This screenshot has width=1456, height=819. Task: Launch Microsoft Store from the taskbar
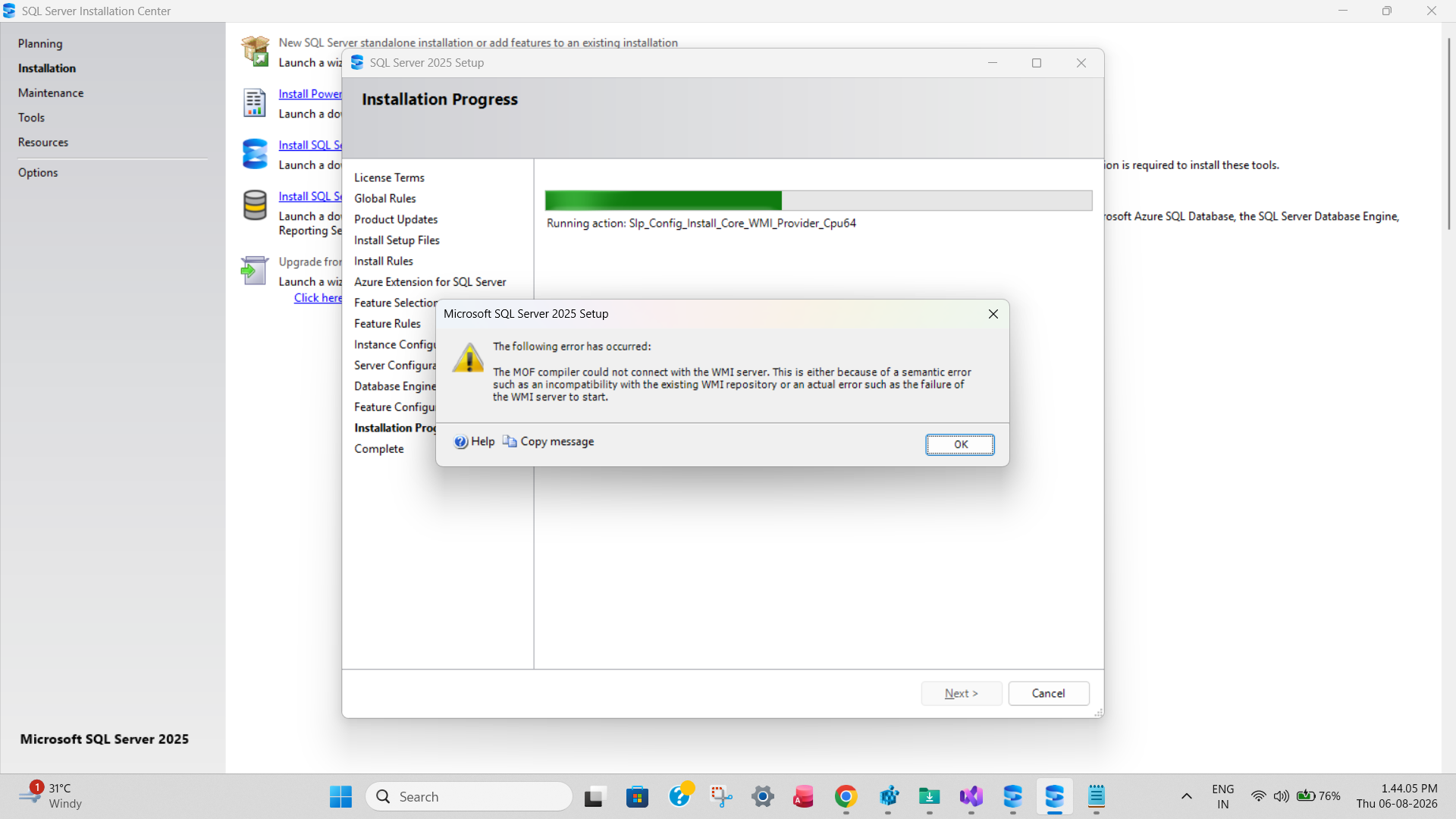637,796
